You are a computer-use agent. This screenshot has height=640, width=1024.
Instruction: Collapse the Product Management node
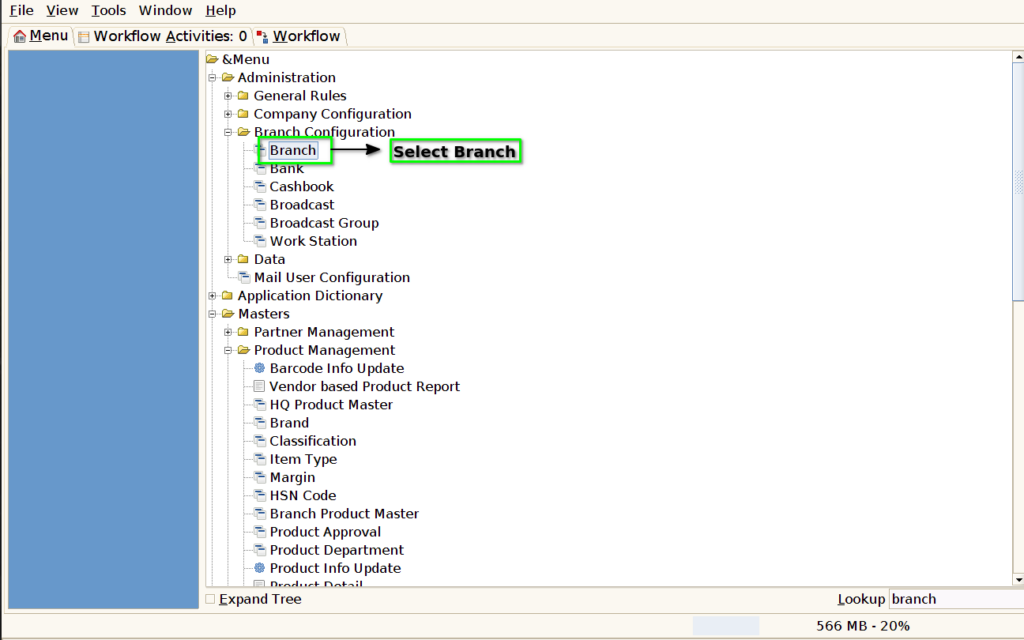pos(228,350)
